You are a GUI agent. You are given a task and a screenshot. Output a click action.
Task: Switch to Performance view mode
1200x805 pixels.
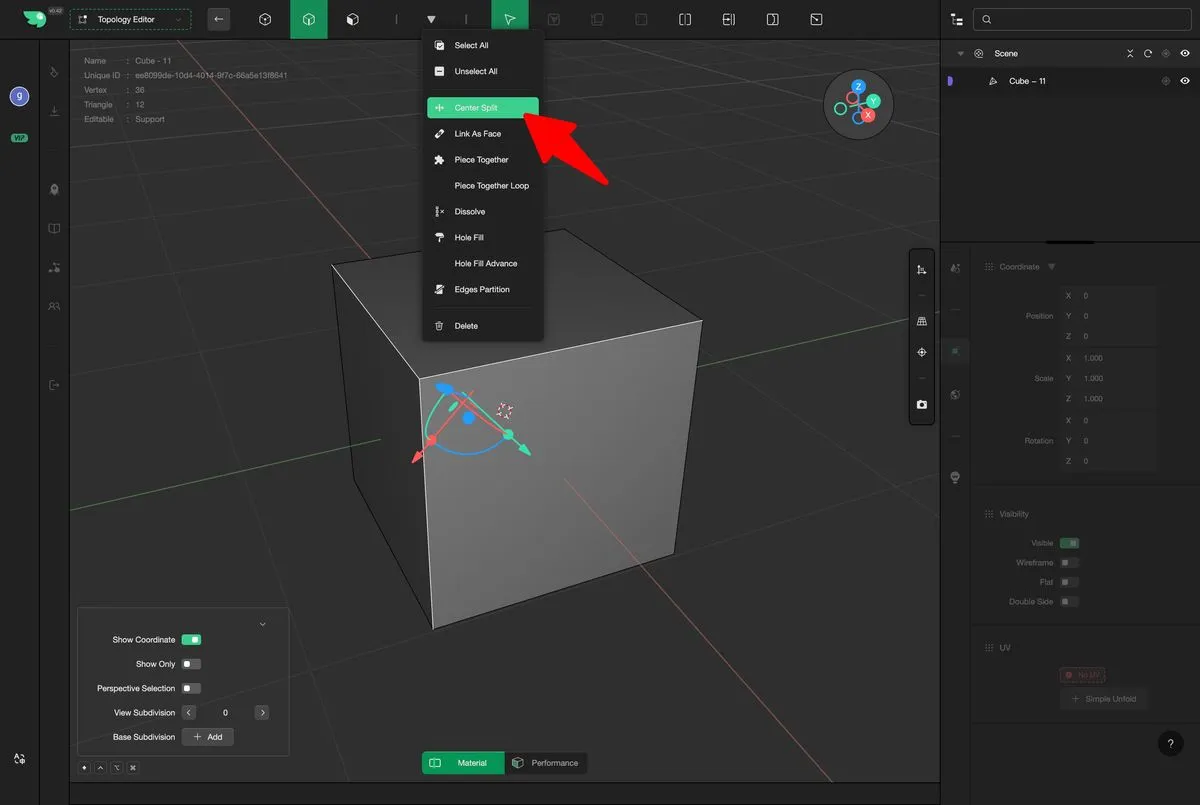click(x=546, y=763)
